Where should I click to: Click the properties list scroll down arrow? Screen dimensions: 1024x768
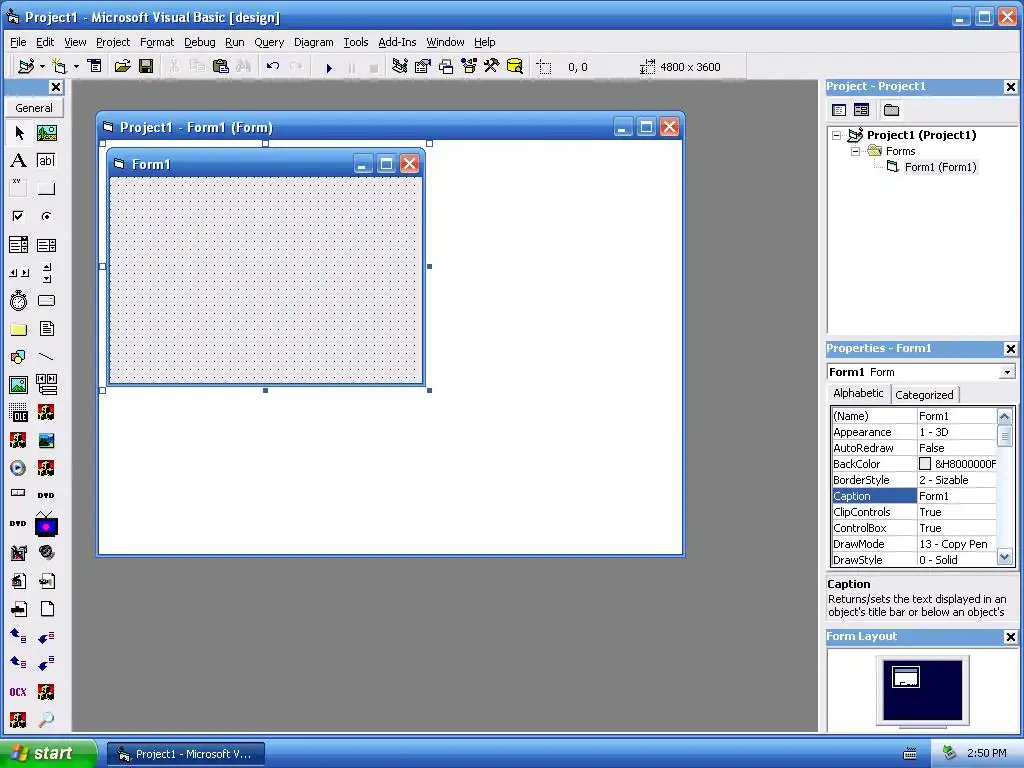click(1004, 558)
